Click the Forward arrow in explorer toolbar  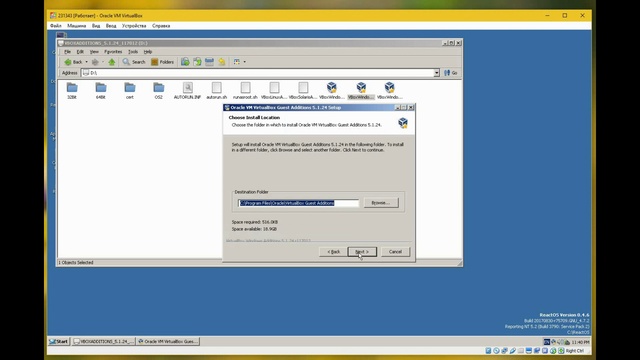(x=95, y=62)
